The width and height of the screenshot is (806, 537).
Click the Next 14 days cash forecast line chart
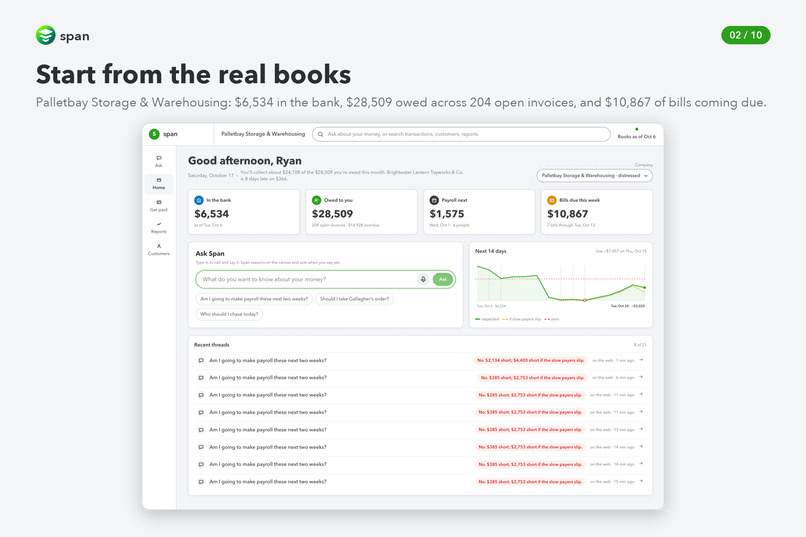point(561,284)
